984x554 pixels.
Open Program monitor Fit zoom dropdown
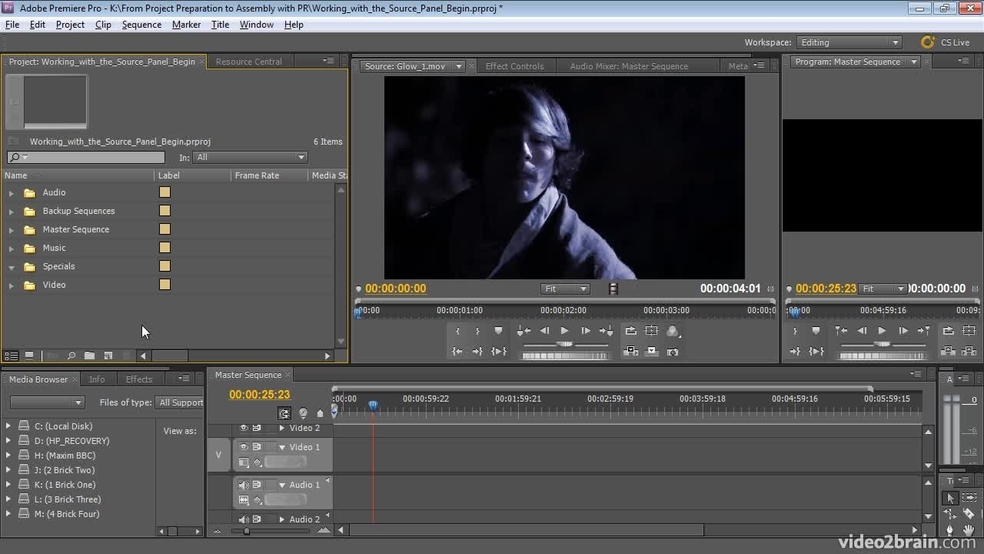click(882, 289)
